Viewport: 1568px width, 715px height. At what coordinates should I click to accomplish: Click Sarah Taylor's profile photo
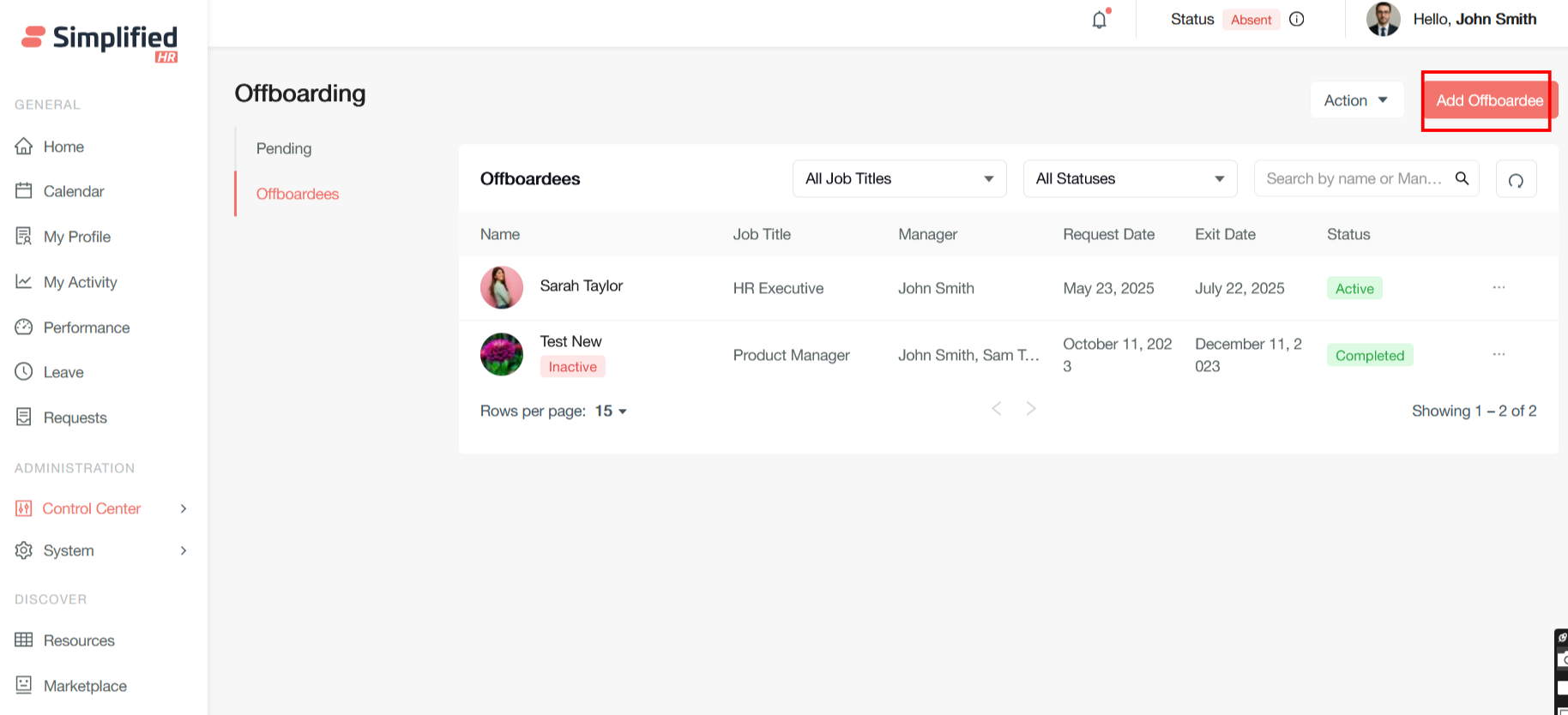pos(502,287)
